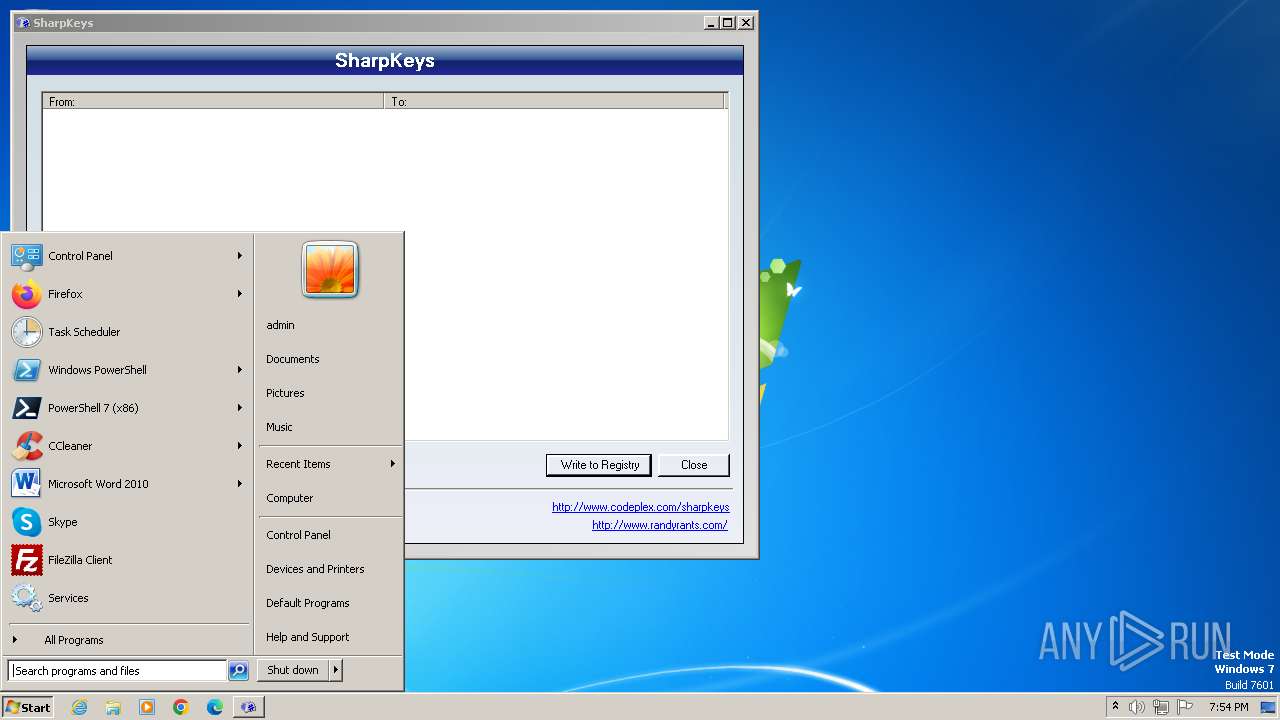Click the From: column header
Image resolution: width=1280 pixels, height=720 pixels.
(213, 101)
